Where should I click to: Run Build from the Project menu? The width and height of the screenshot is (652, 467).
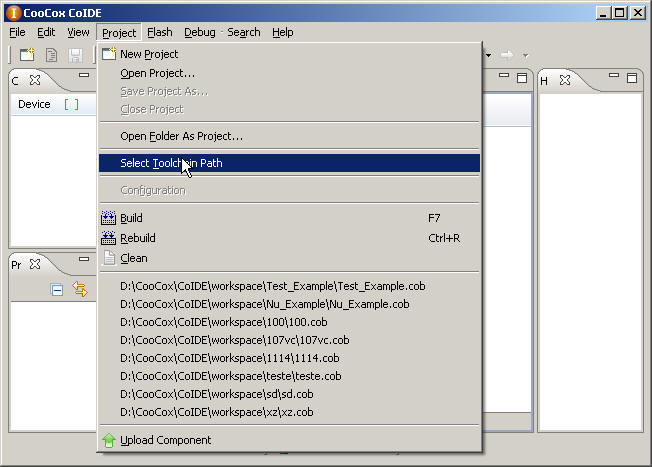pyautogui.click(x=289, y=218)
